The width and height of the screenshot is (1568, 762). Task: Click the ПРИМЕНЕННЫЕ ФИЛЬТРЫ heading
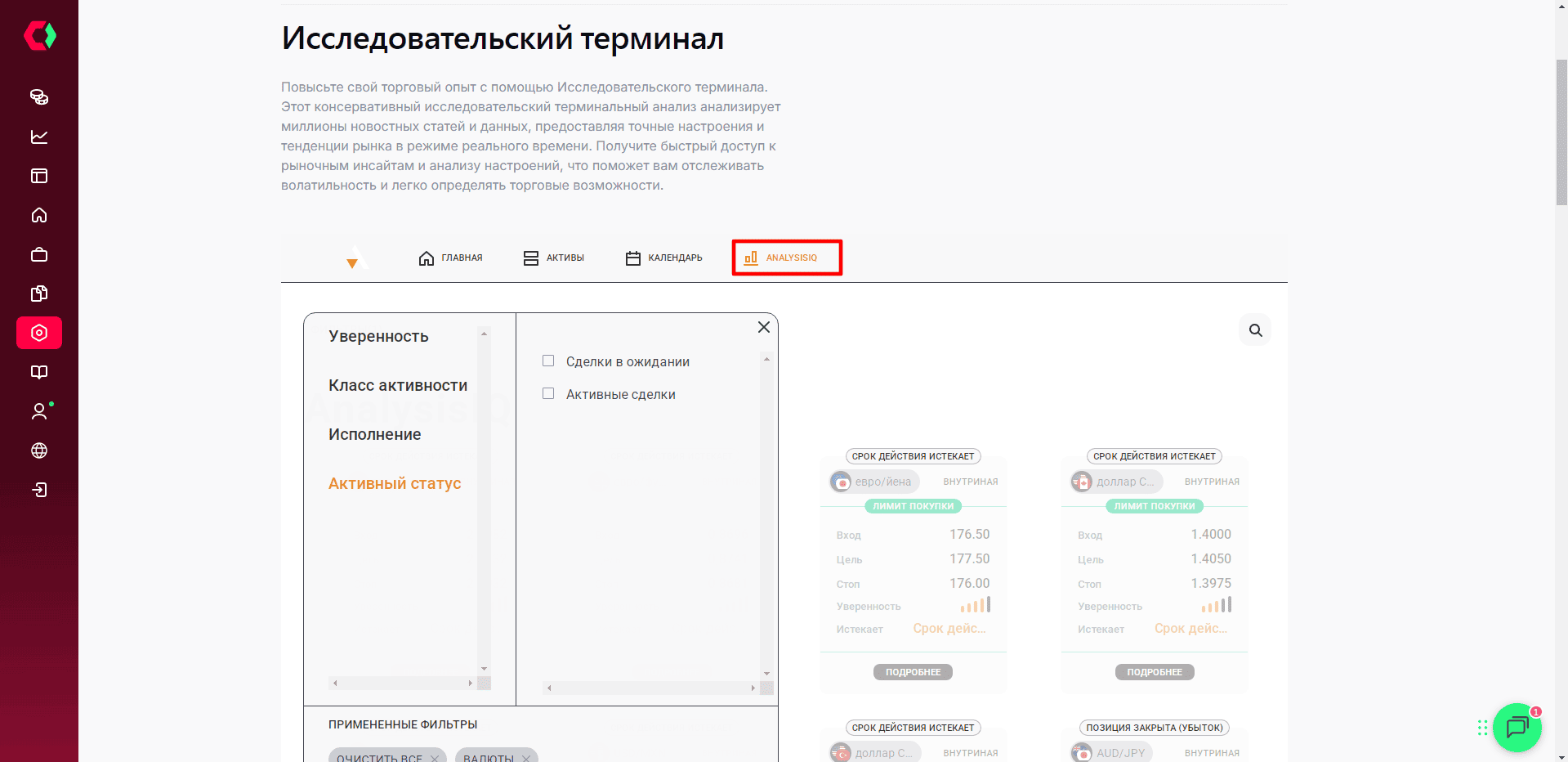pos(403,724)
